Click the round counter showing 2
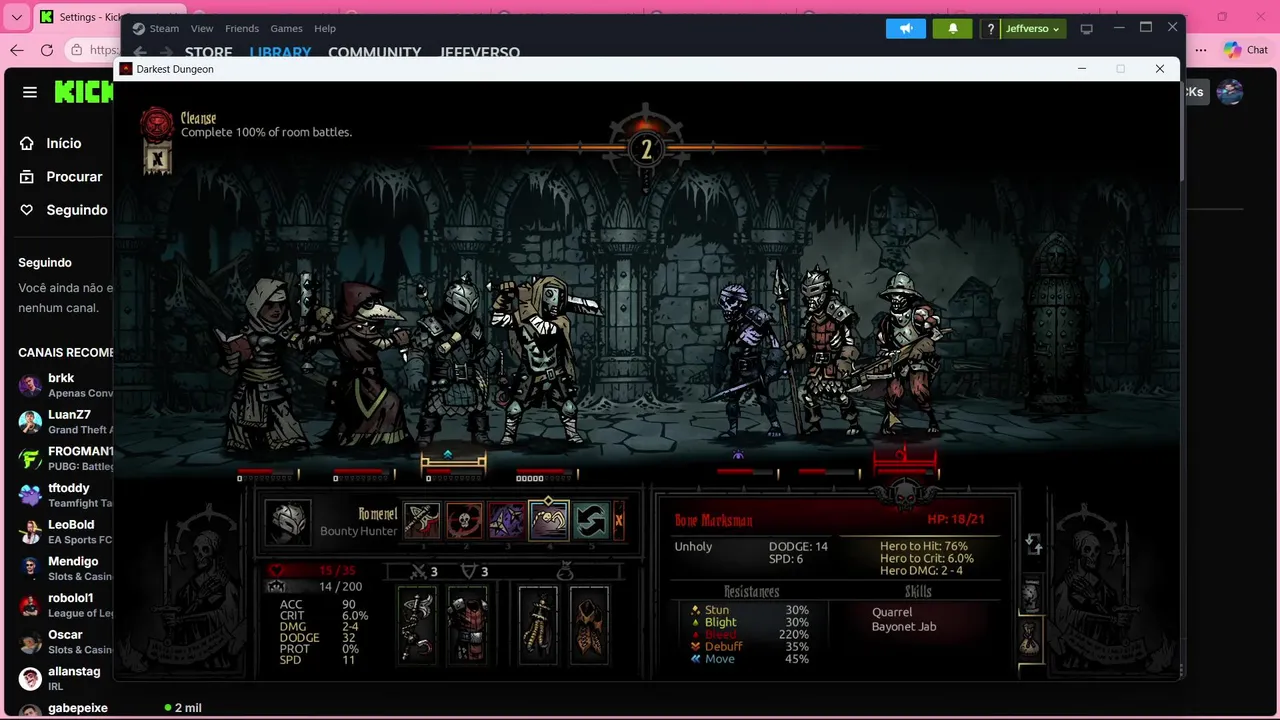Image resolution: width=1280 pixels, height=720 pixels. point(646,150)
